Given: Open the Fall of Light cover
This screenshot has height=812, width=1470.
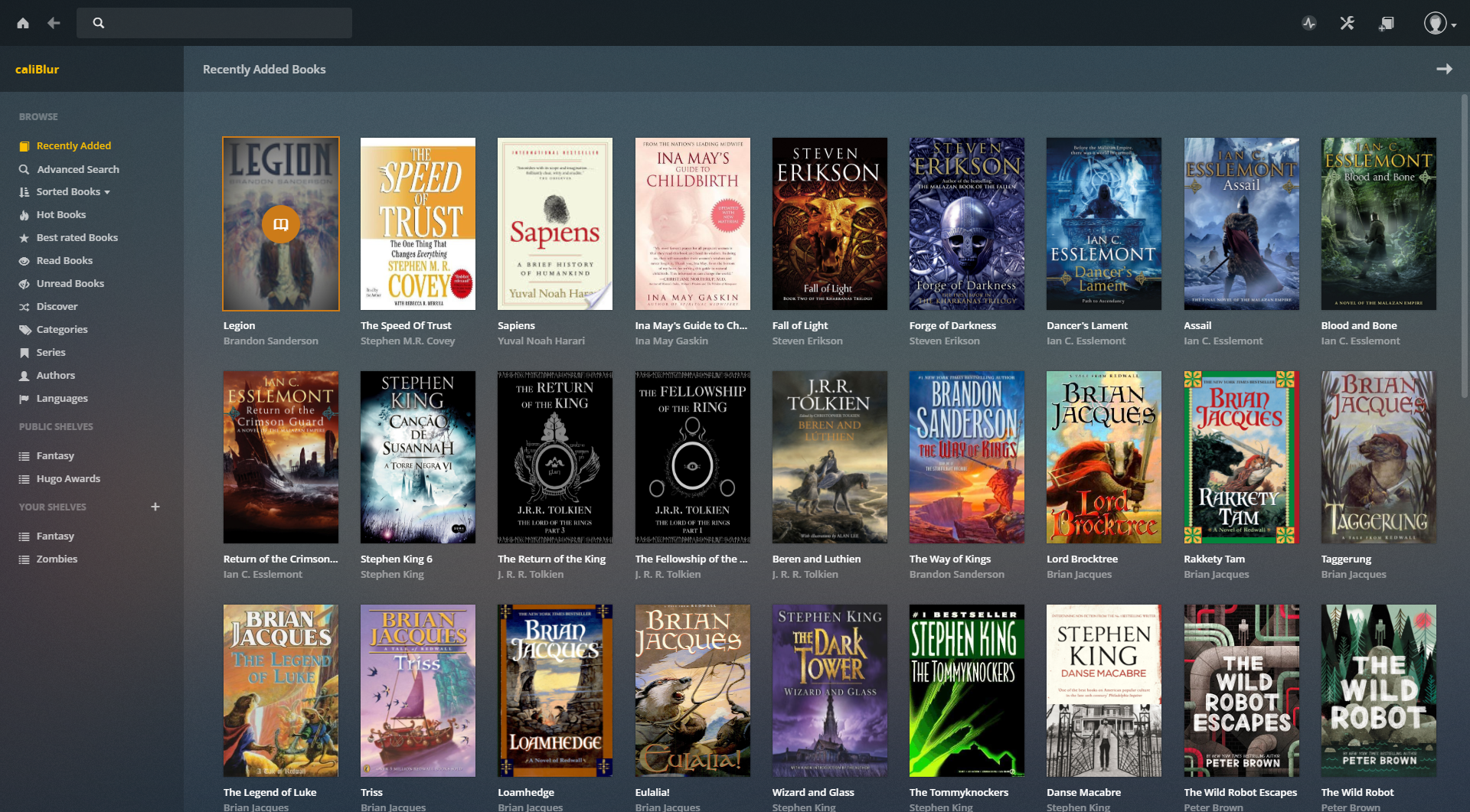Looking at the screenshot, I should [829, 223].
